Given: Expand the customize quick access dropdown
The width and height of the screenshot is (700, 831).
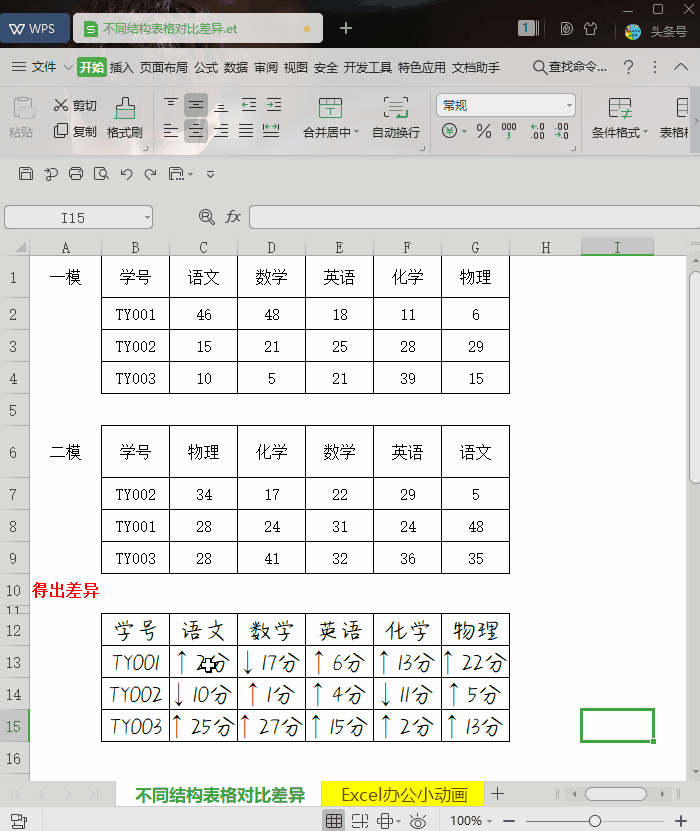Looking at the screenshot, I should tap(210, 174).
